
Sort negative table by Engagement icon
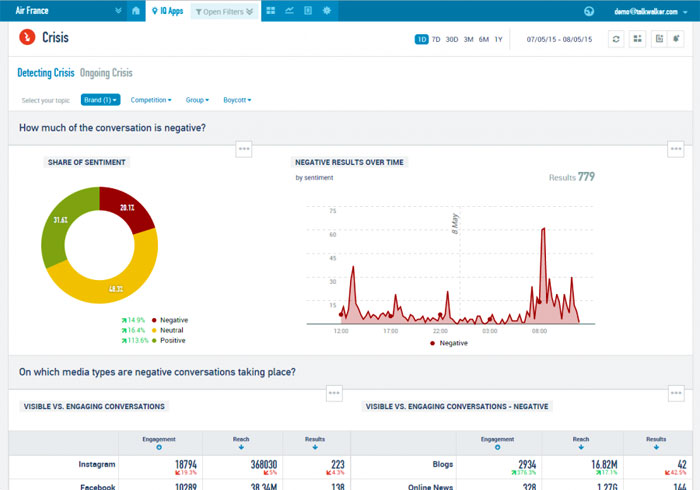[x=497, y=448]
